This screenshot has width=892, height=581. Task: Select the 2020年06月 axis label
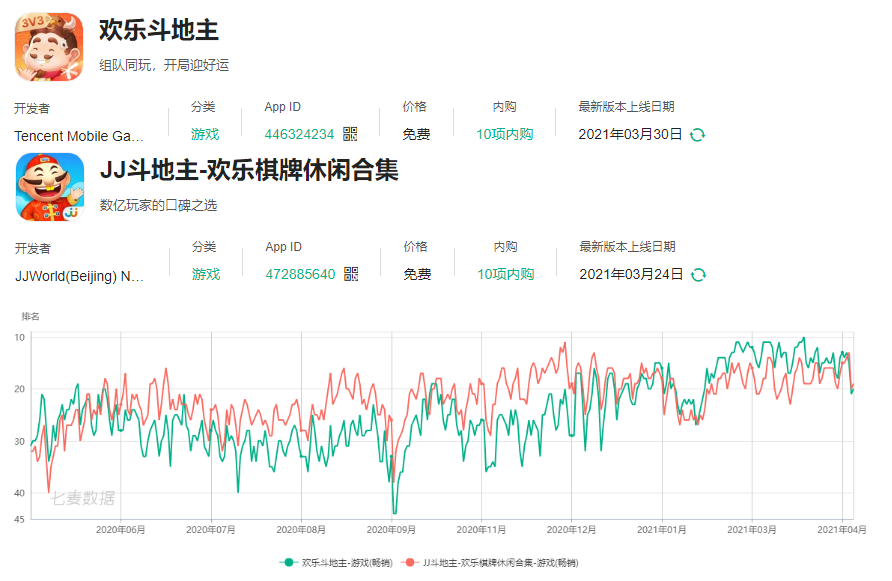click(x=120, y=530)
